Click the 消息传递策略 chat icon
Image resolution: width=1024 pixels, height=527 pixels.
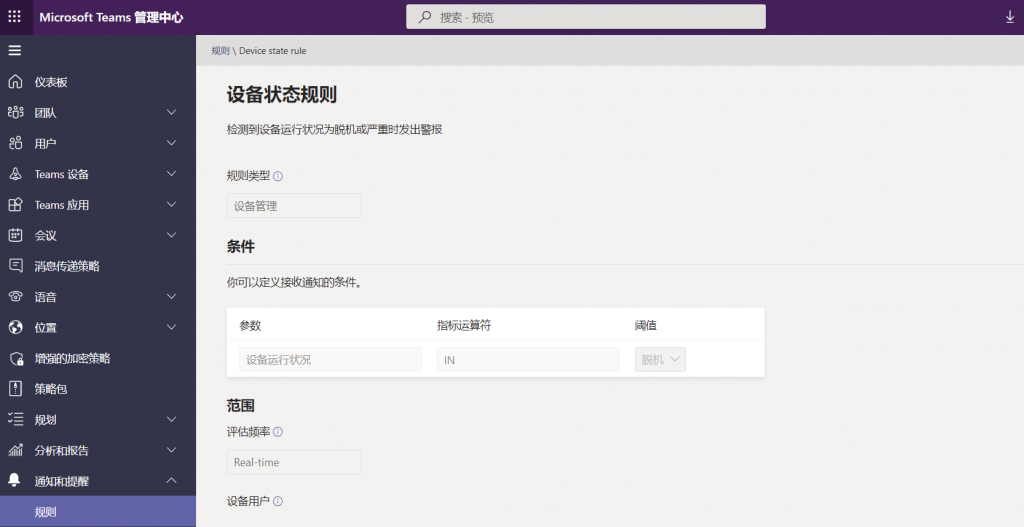click(x=15, y=266)
